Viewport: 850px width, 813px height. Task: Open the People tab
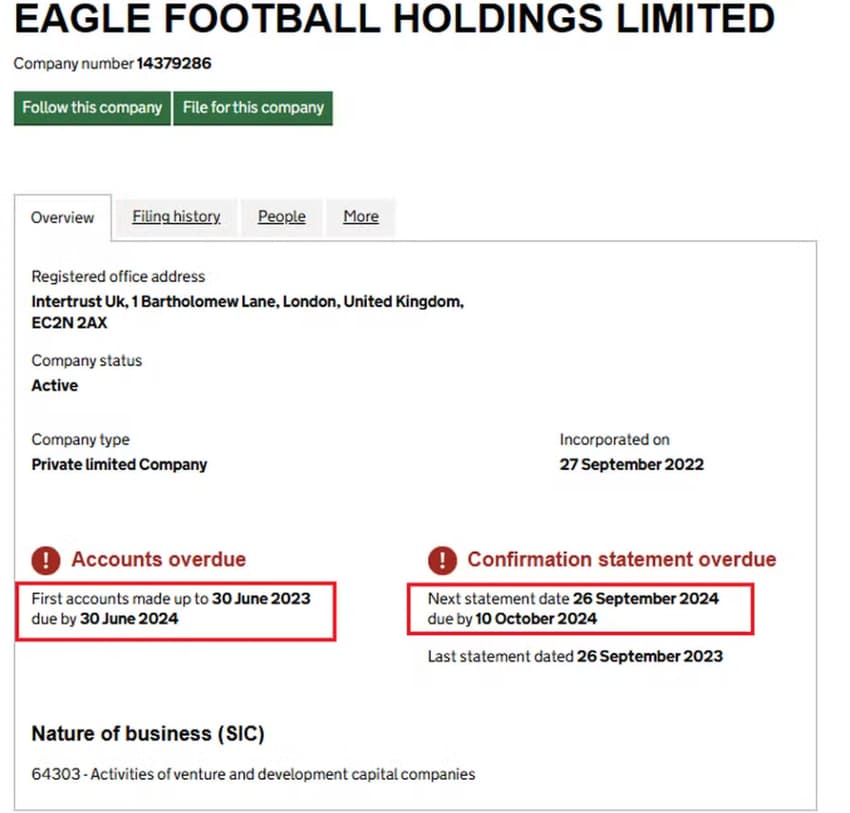pyautogui.click(x=281, y=216)
